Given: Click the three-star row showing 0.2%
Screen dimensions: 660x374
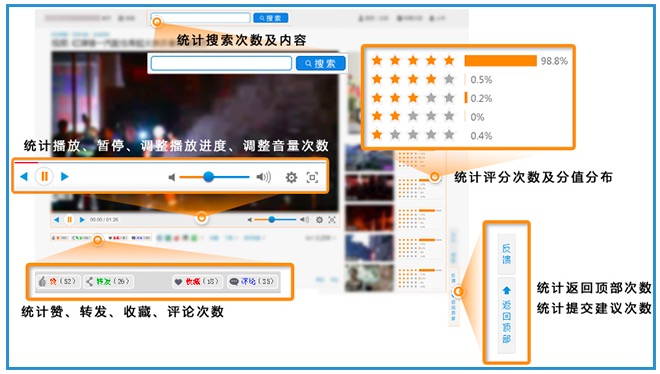Looking at the screenshot, I should point(431,98).
